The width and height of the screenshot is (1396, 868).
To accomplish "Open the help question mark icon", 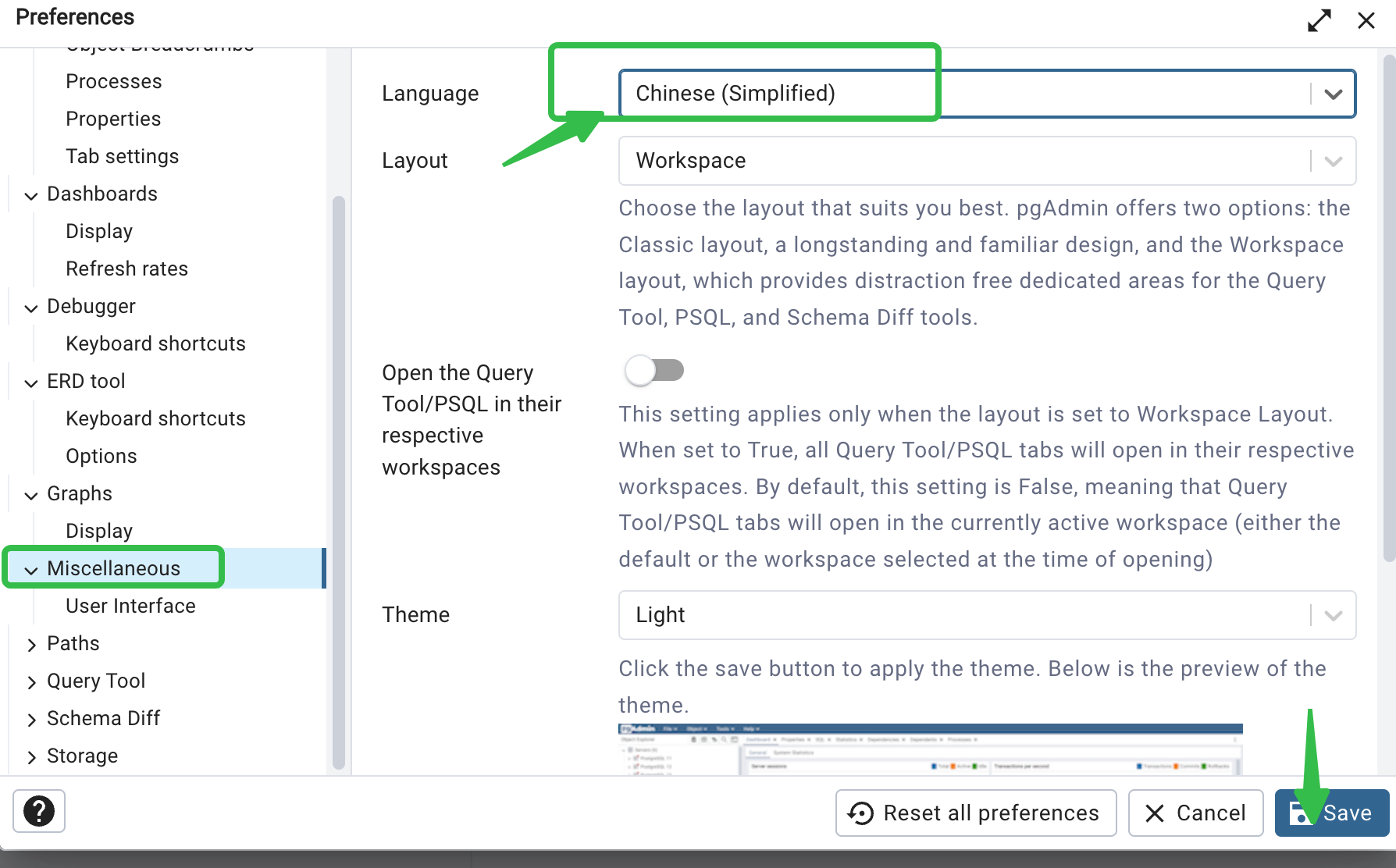I will click(x=39, y=811).
